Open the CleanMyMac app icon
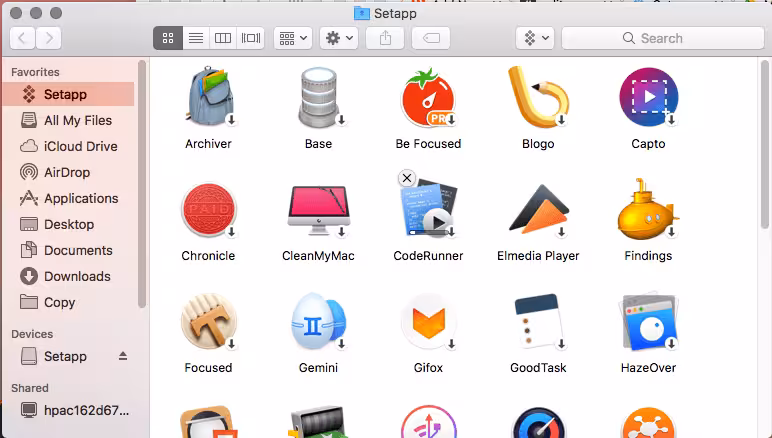Image resolution: width=772 pixels, height=438 pixels. [319, 210]
